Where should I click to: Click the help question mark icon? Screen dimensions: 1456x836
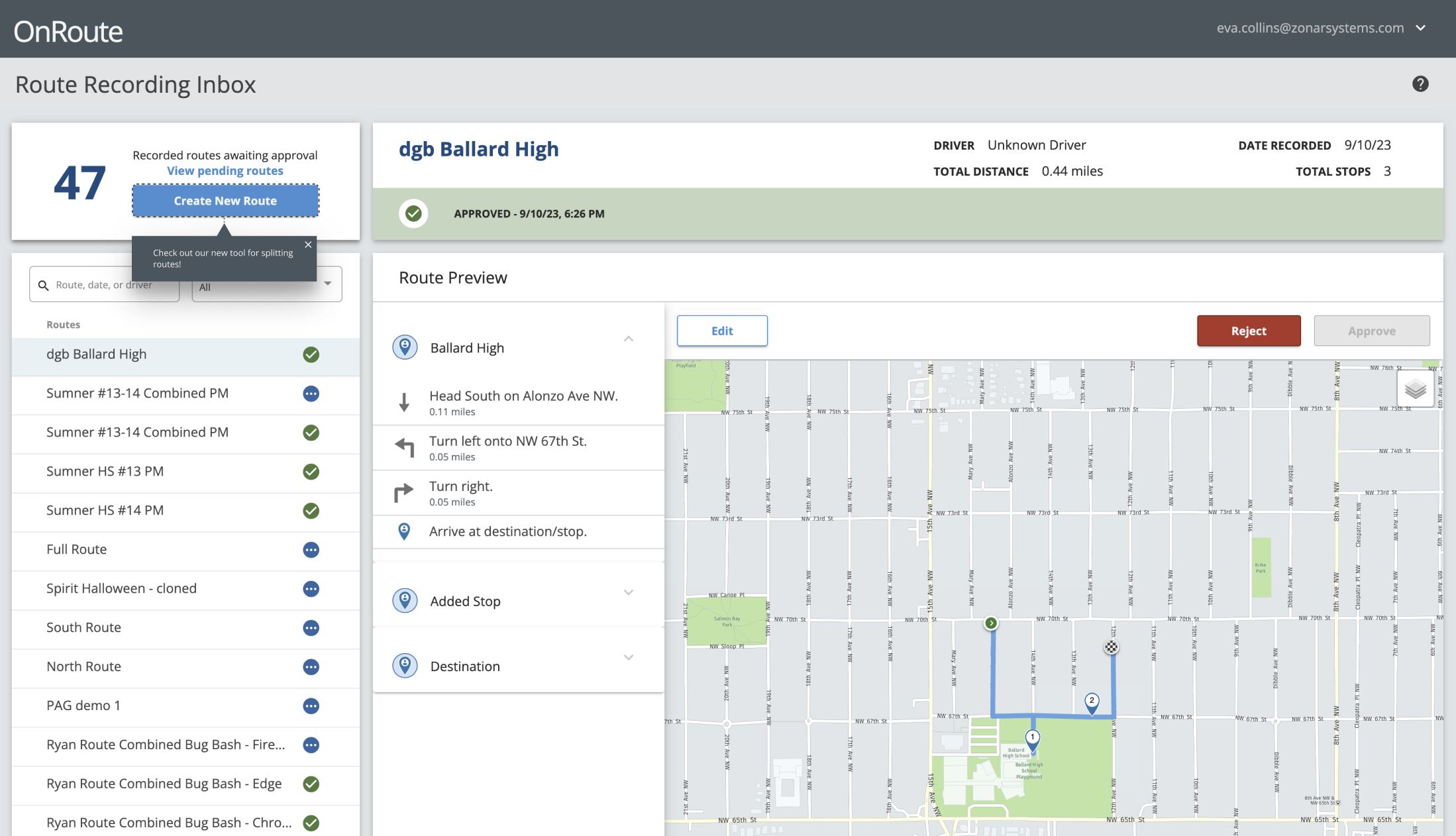pos(1420,84)
